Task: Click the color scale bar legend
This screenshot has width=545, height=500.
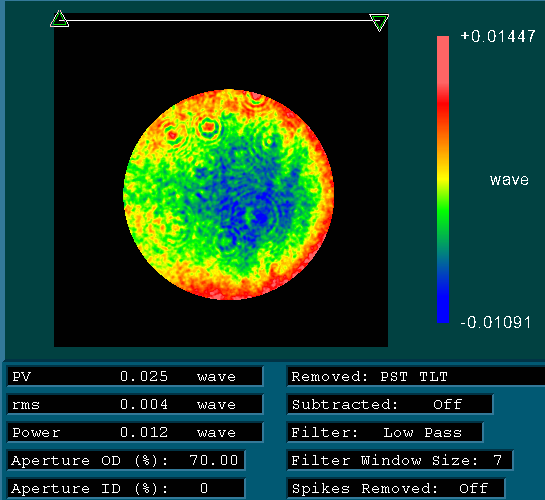Action: (443, 179)
